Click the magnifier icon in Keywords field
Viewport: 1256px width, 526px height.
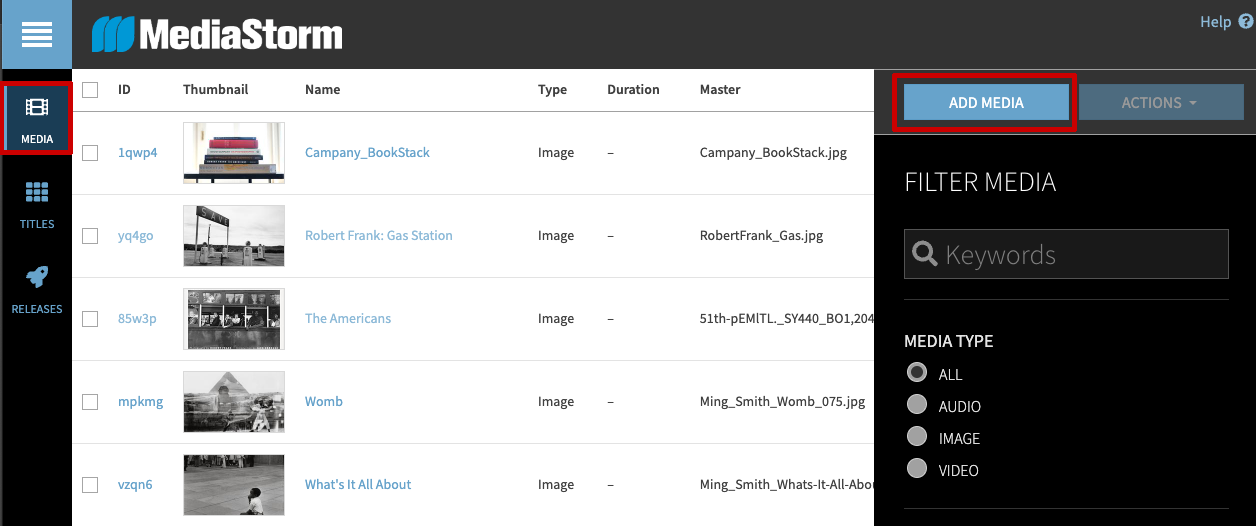click(x=925, y=254)
